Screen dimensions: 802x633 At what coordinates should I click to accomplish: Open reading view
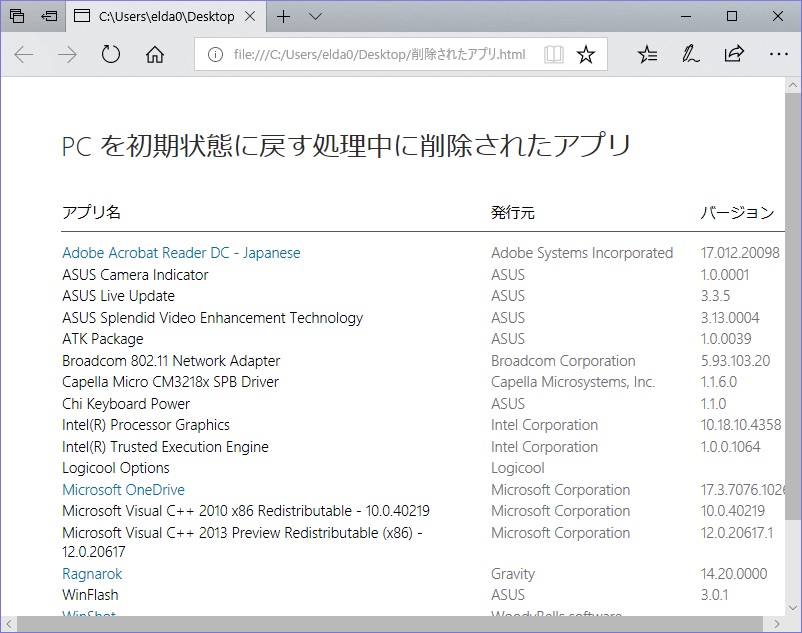(x=553, y=54)
